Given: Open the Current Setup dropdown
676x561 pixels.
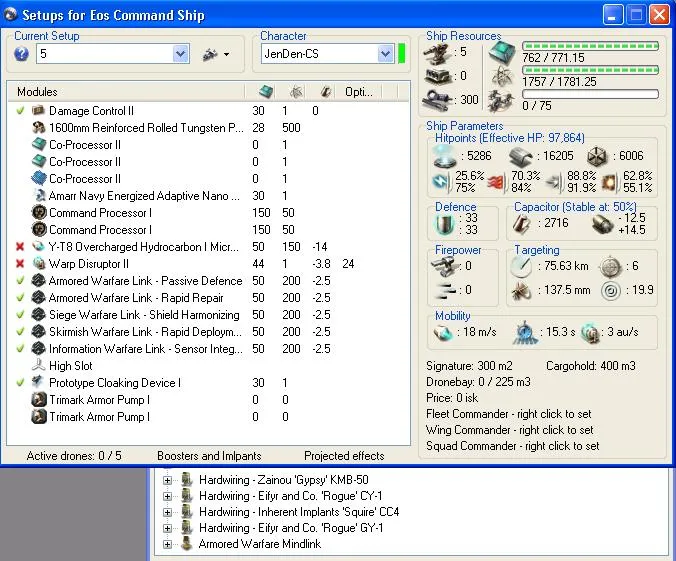Looking at the screenshot, I should pyautogui.click(x=180, y=54).
